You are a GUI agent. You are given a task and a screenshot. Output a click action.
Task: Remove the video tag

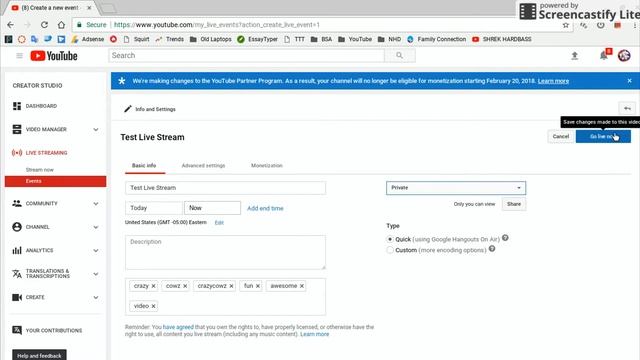click(x=153, y=306)
